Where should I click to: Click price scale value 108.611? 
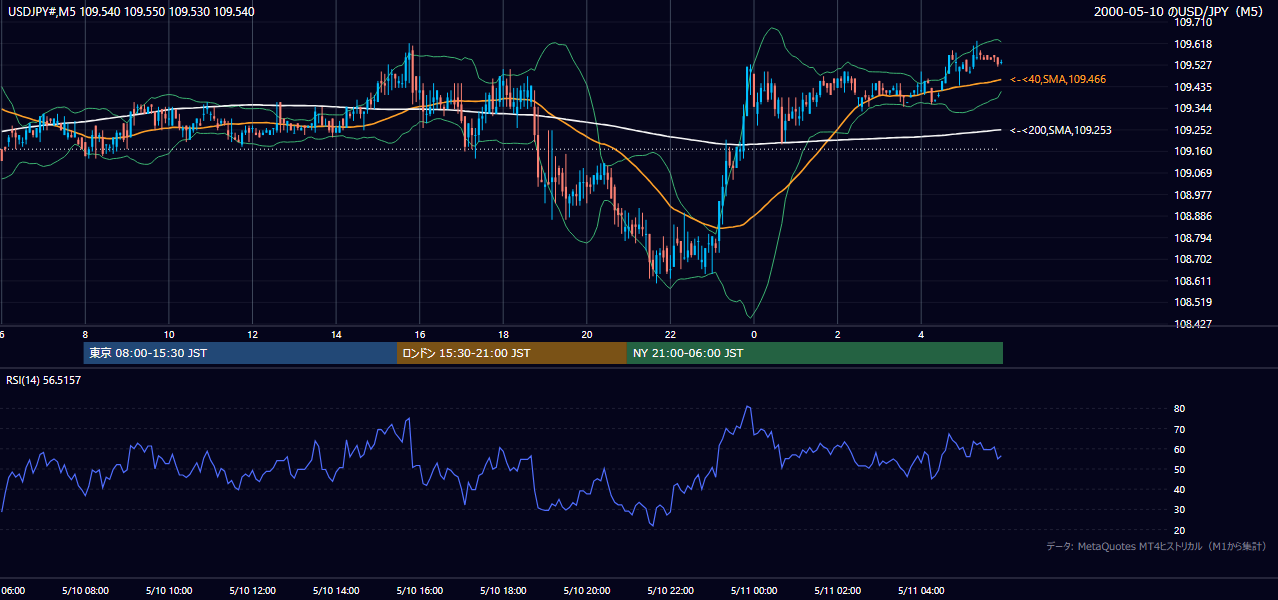1193,281
